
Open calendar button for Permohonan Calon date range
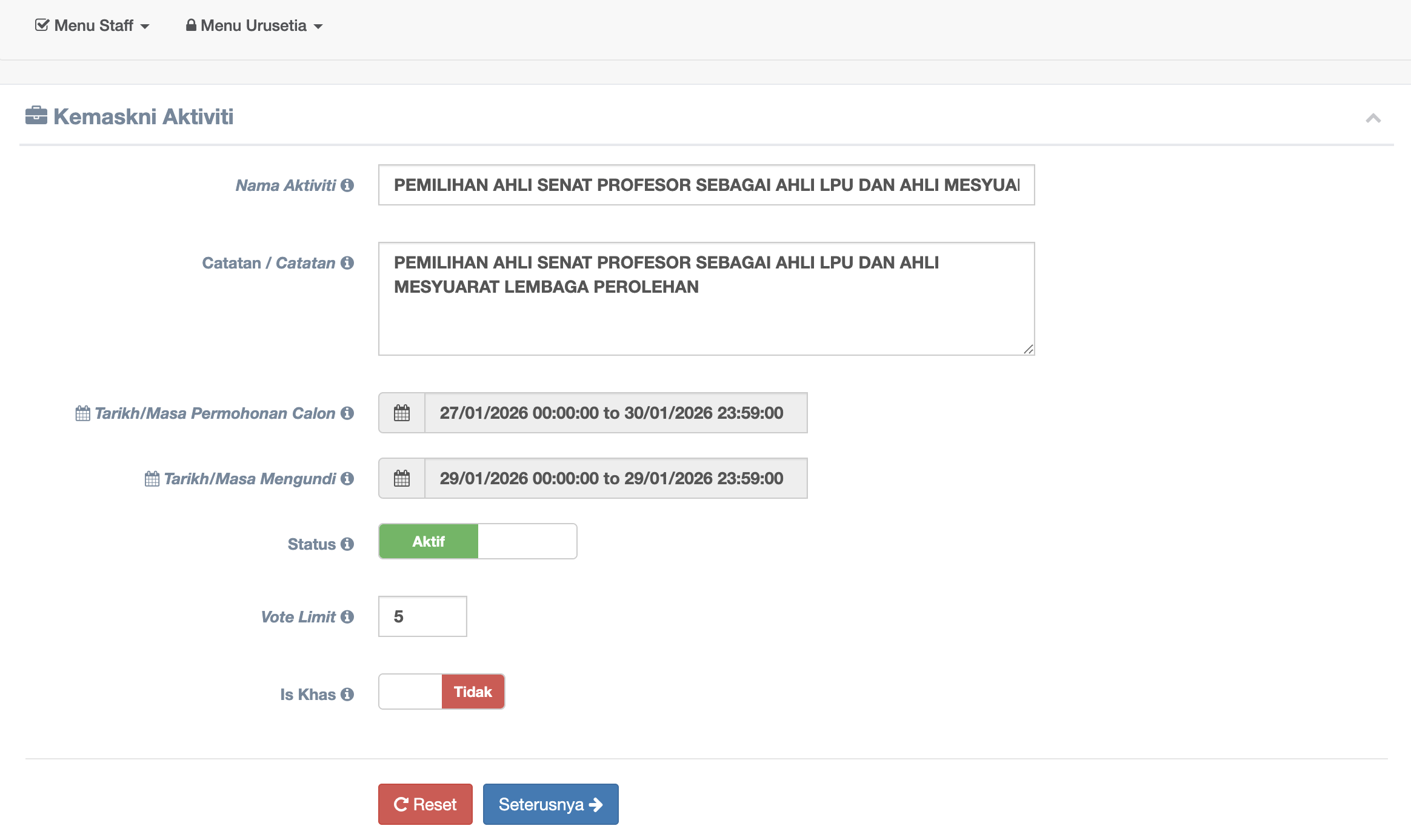pos(402,413)
